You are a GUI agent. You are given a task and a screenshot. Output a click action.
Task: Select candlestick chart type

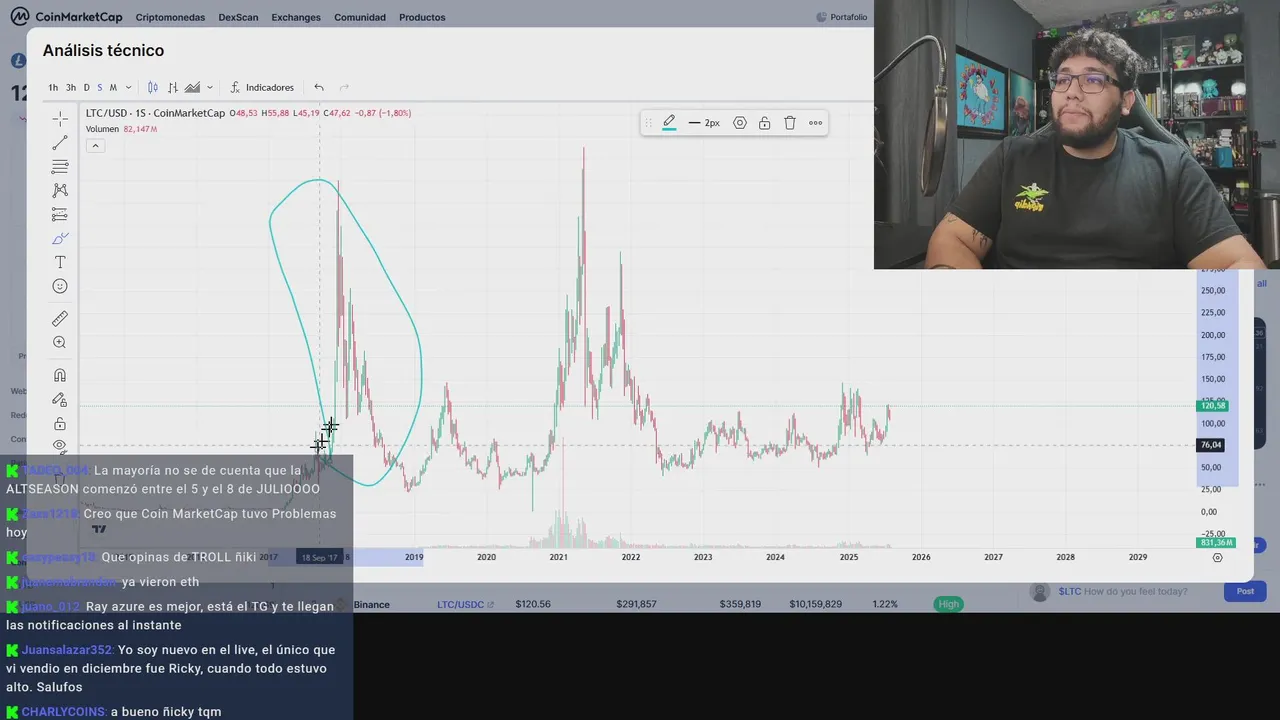click(153, 87)
